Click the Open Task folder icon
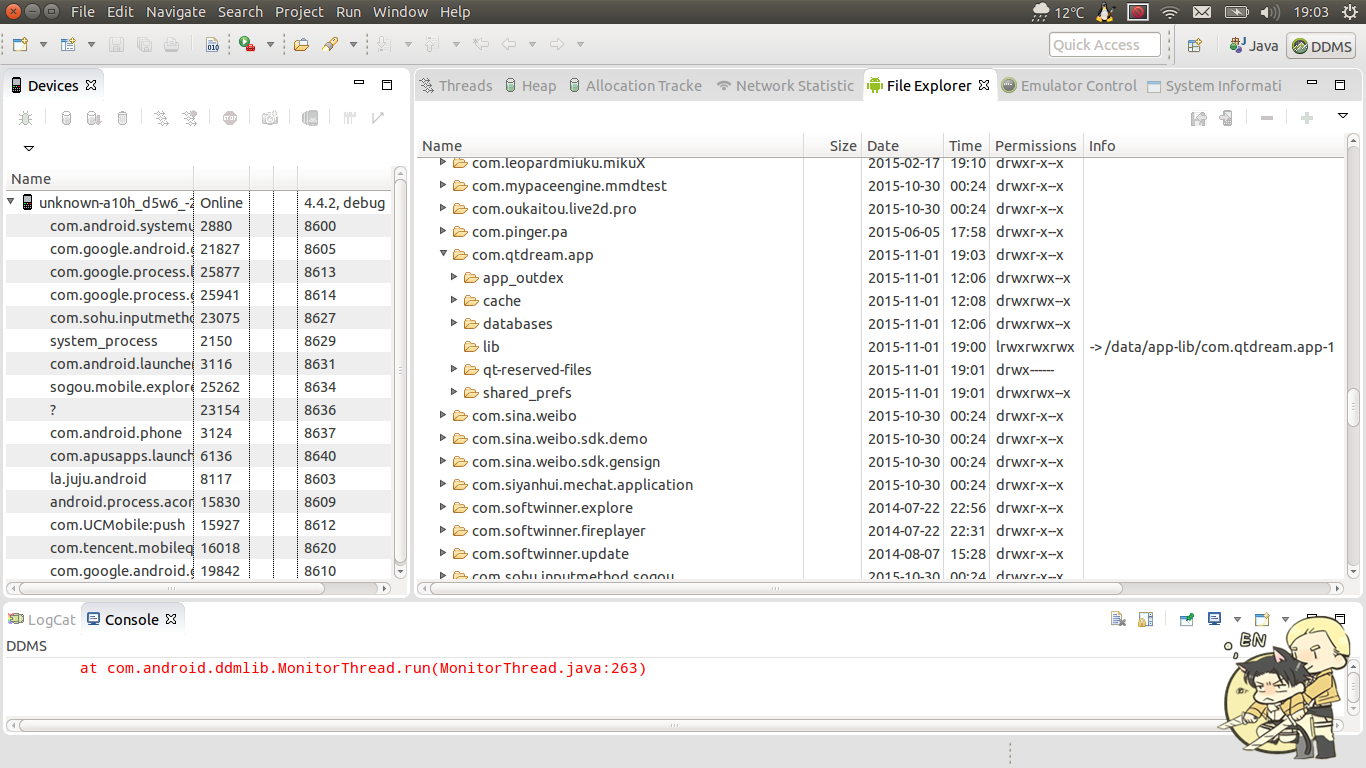This screenshot has height=768, width=1366. click(301, 45)
